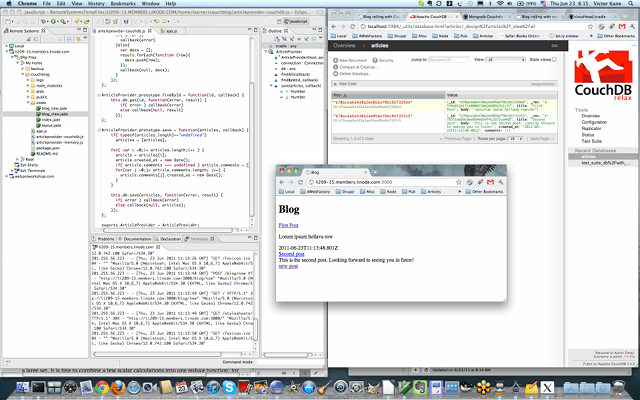Click the Eclipse Debug toolbar button
This screenshot has height=400, width=640.
point(43,21)
